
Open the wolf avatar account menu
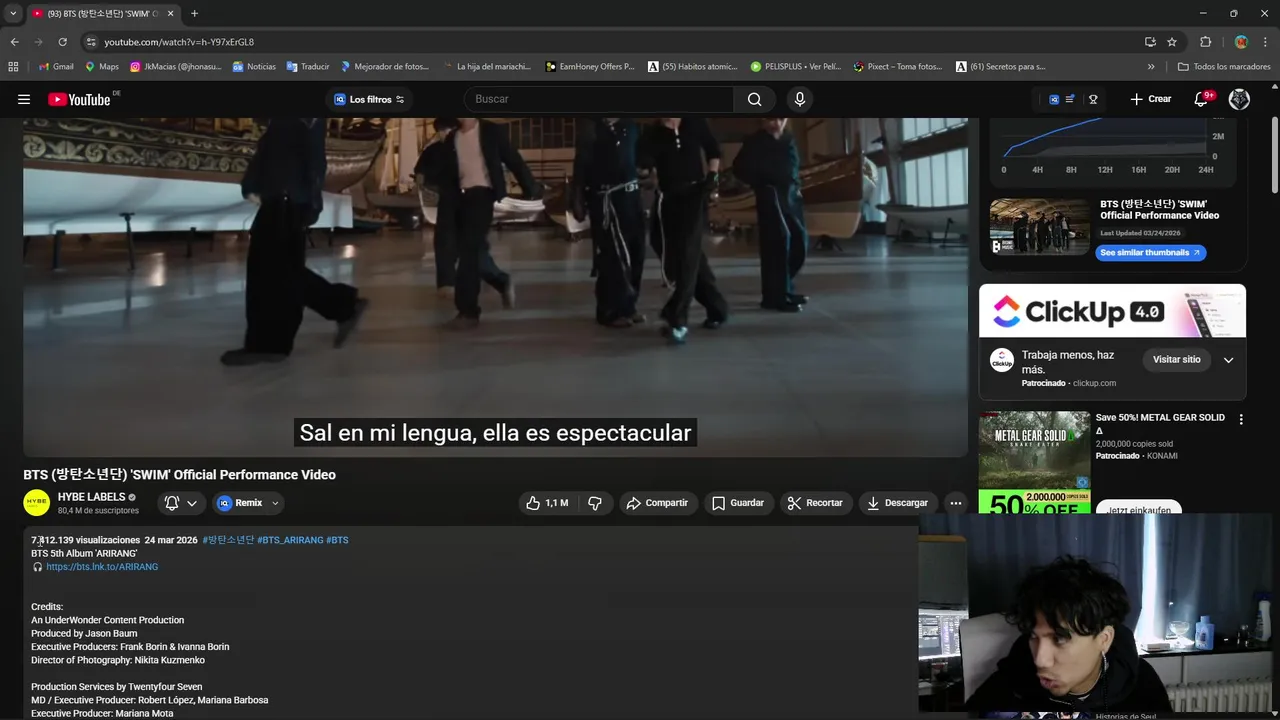pyautogui.click(x=1239, y=99)
